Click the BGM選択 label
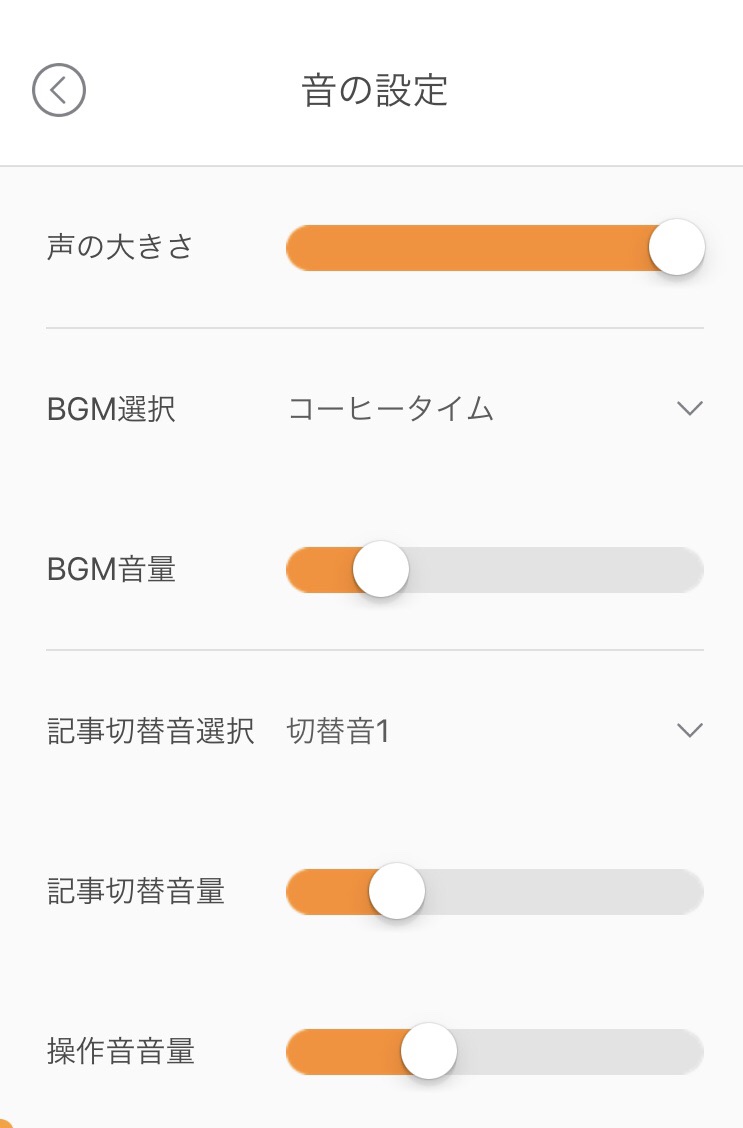The width and height of the screenshot is (743, 1128). click(111, 409)
